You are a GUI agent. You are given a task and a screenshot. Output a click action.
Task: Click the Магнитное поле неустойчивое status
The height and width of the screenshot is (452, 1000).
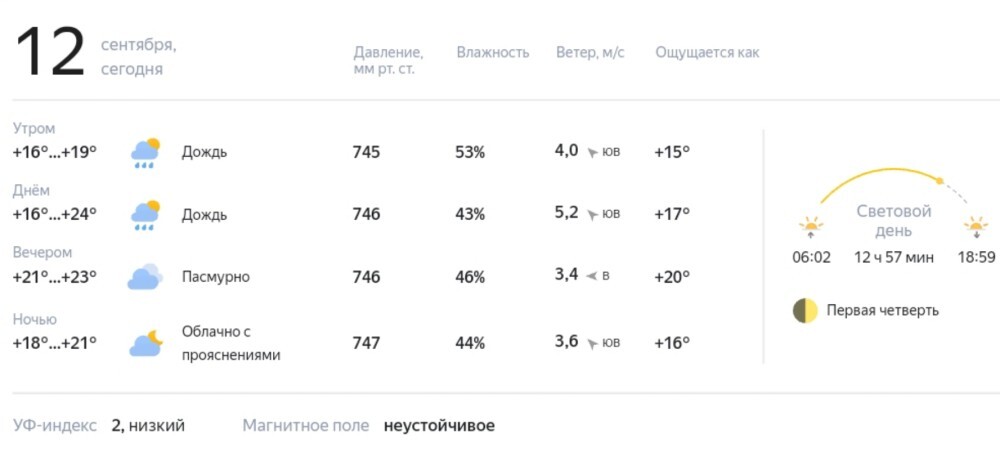(x=439, y=425)
